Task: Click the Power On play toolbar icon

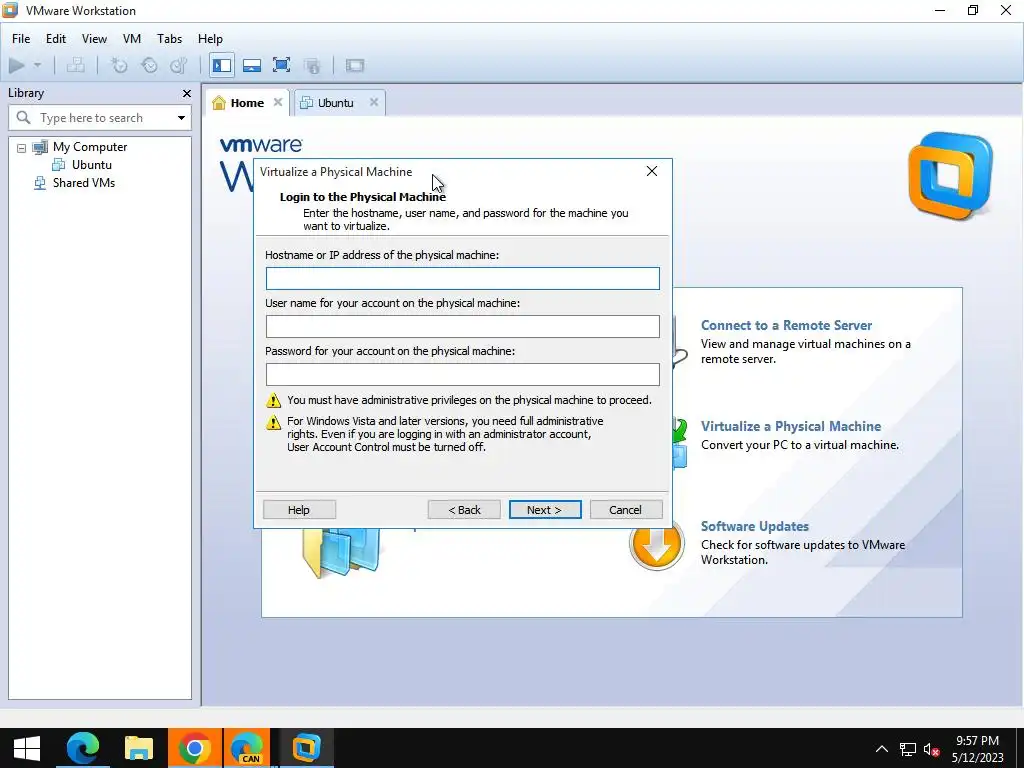Action: [17, 65]
